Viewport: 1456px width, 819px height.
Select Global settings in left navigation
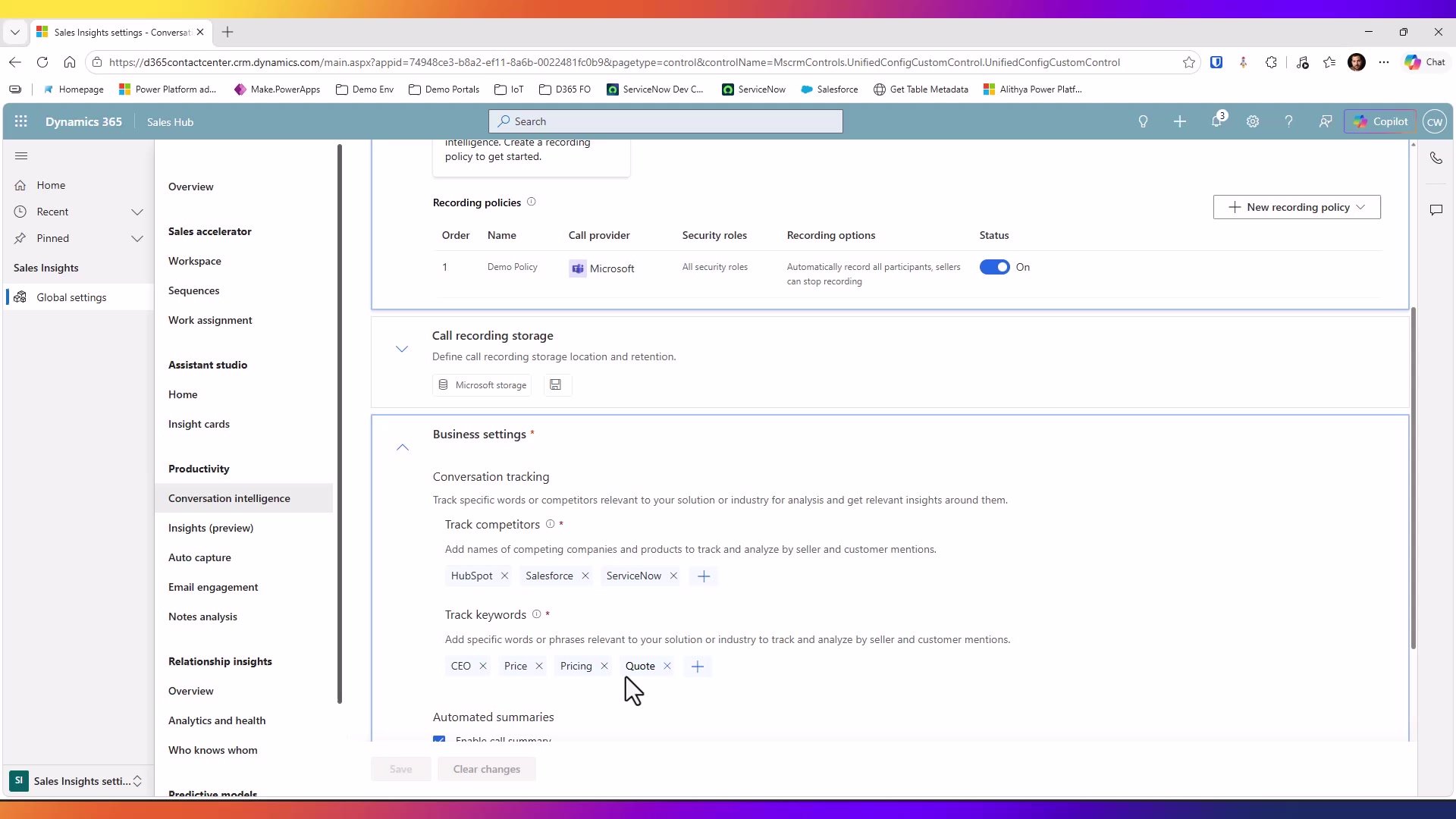(x=79, y=297)
